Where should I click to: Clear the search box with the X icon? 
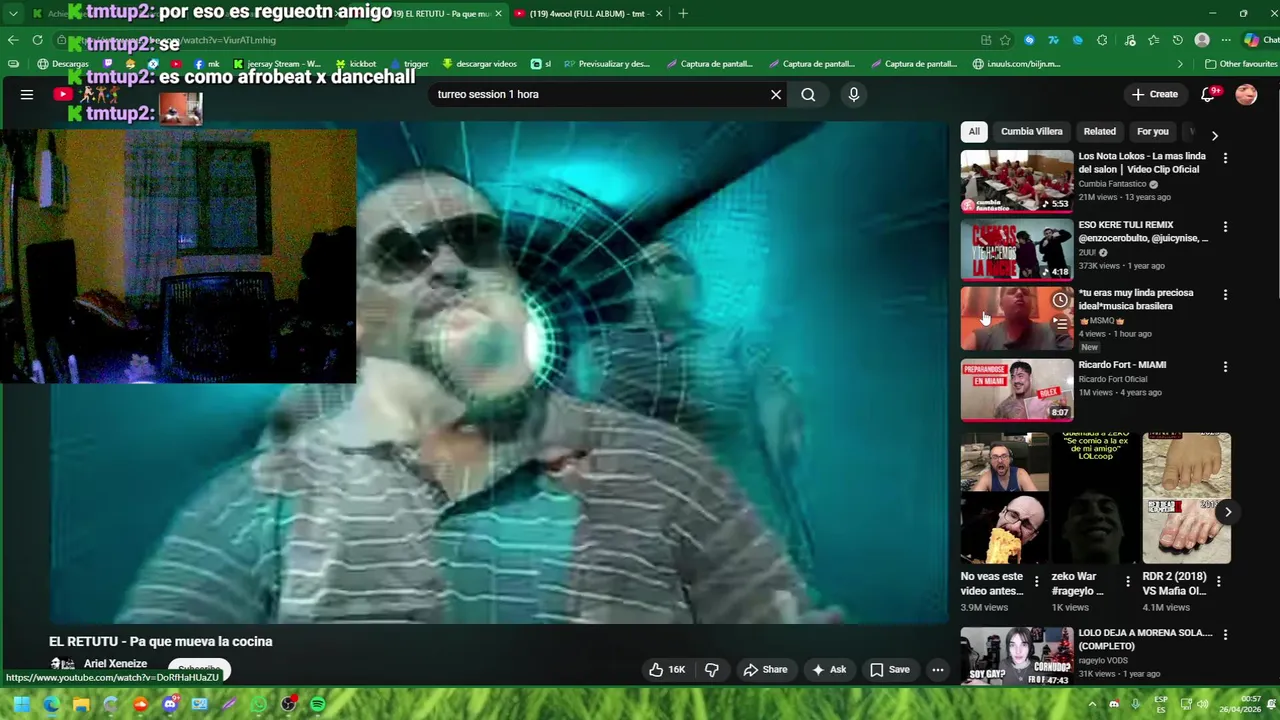click(775, 94)
